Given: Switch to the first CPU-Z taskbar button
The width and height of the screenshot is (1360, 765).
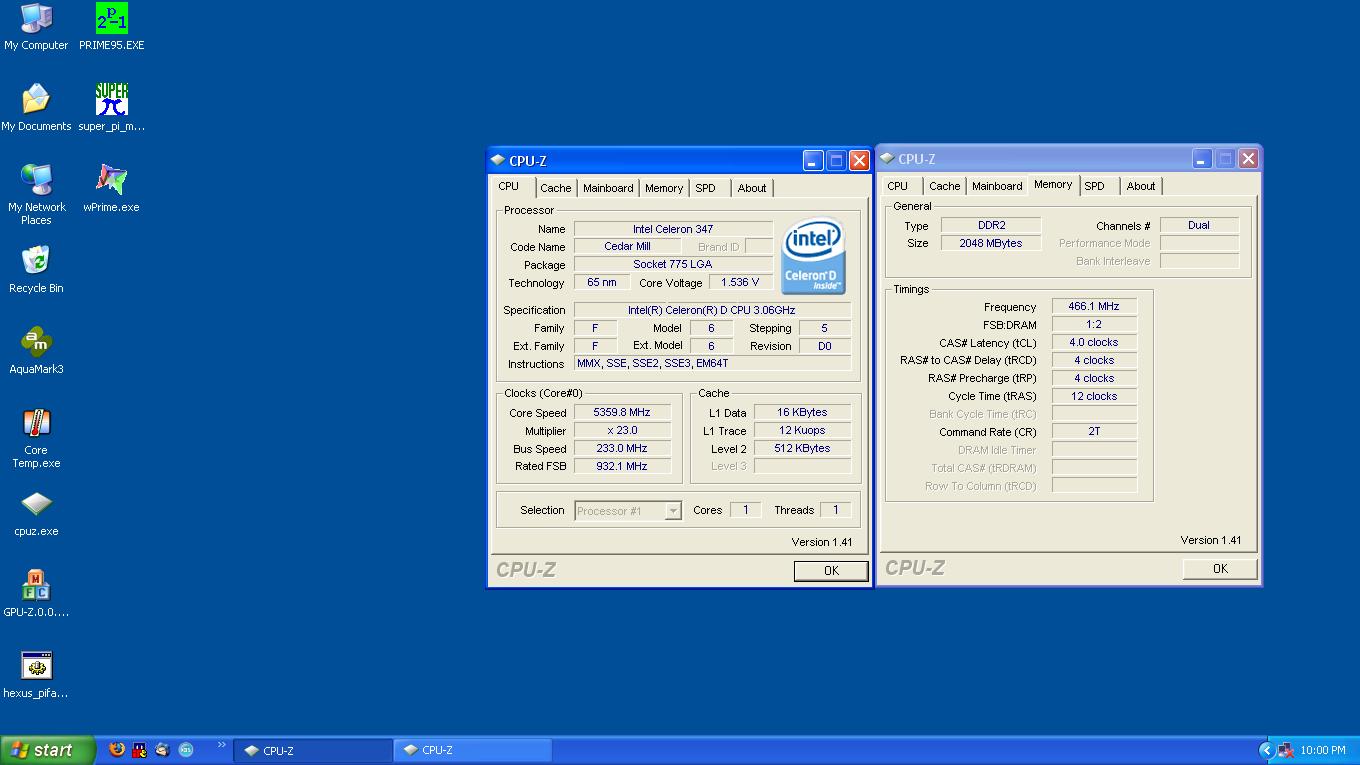Looking at the screenshot, I should (313, 750).
